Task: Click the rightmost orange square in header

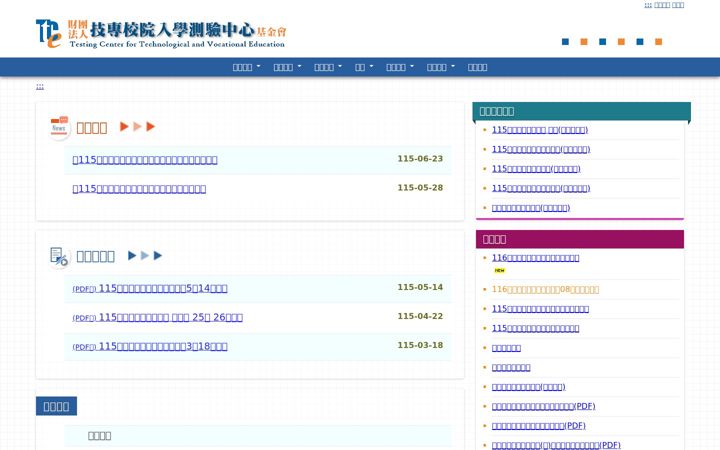Action: (658, 42)
